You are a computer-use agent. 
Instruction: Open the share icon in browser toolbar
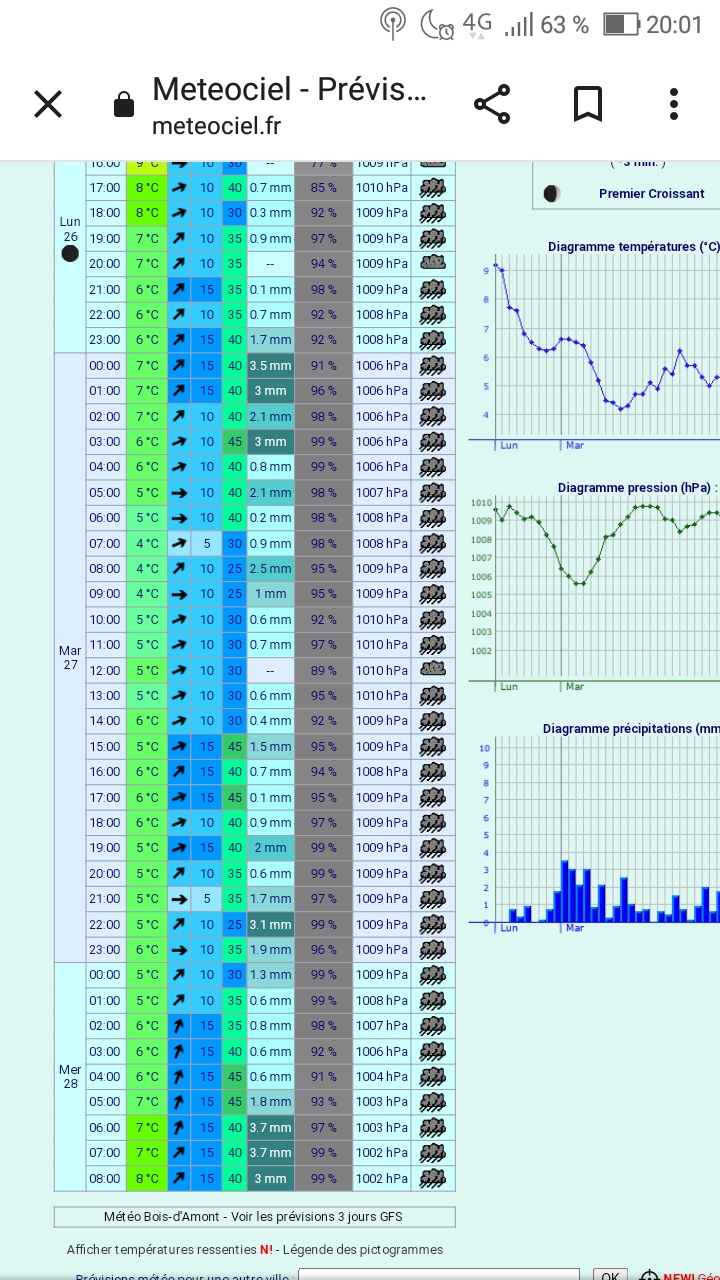tap(491, 104)
